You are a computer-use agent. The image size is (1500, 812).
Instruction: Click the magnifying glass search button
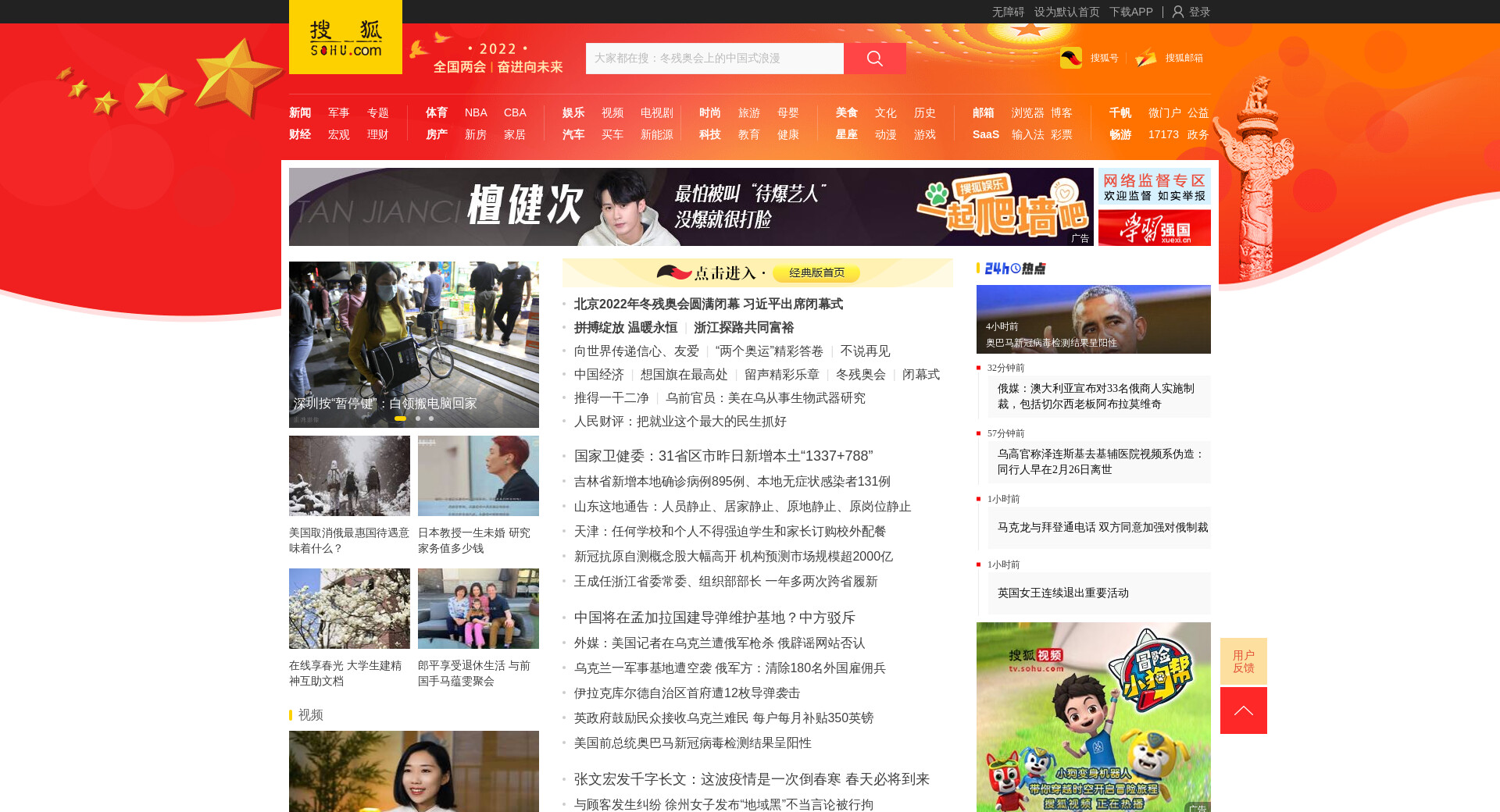click(x=874, y=59)
